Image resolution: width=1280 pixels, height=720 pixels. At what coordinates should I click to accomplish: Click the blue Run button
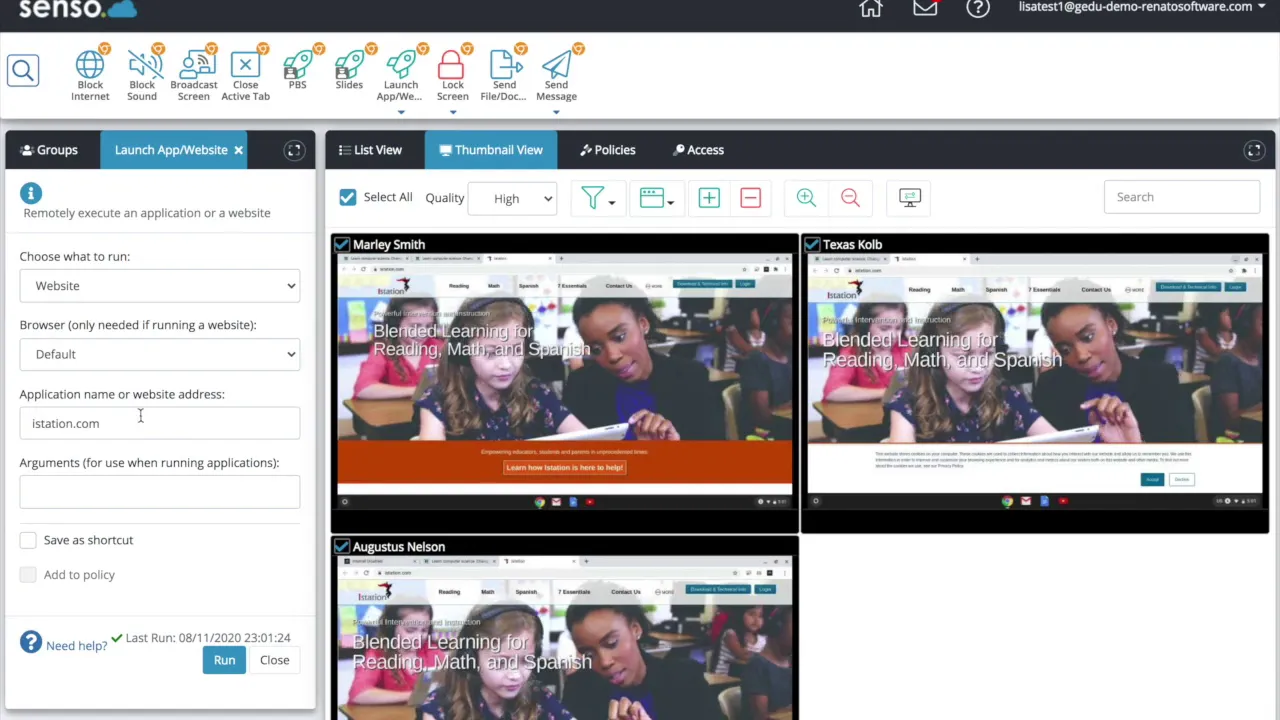[224, 660]
